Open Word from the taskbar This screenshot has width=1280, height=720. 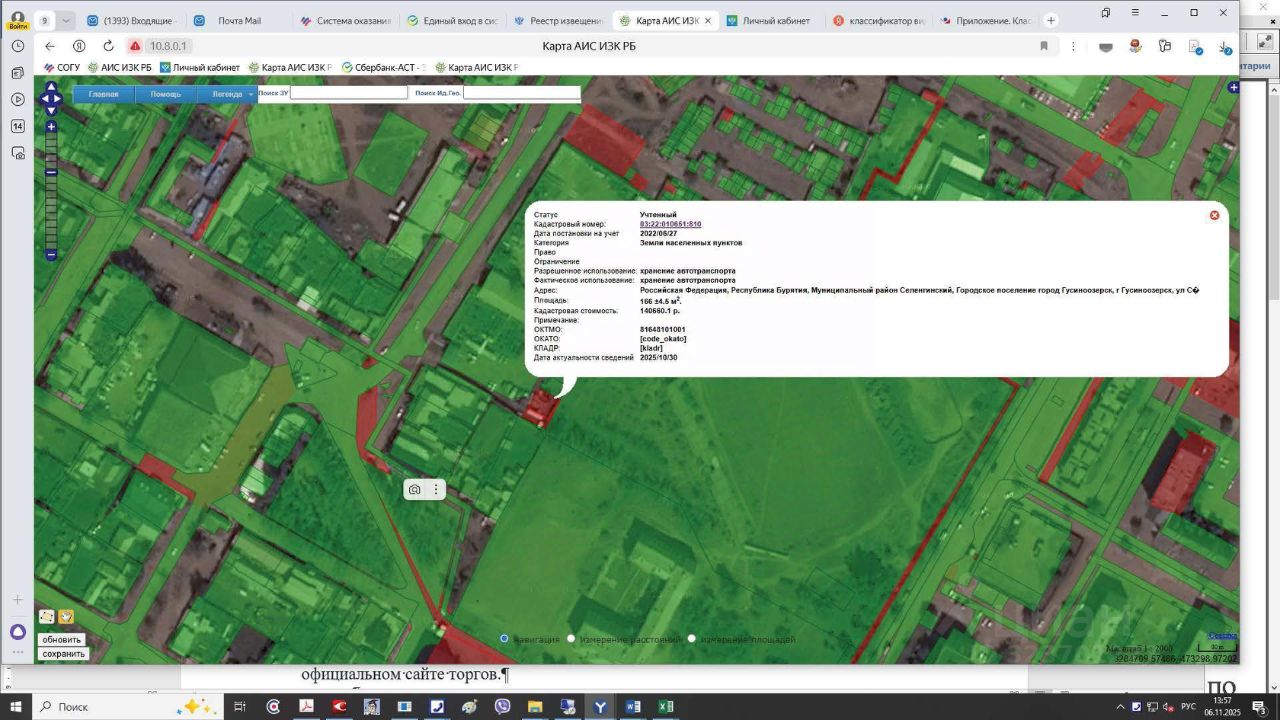[633, 707]
